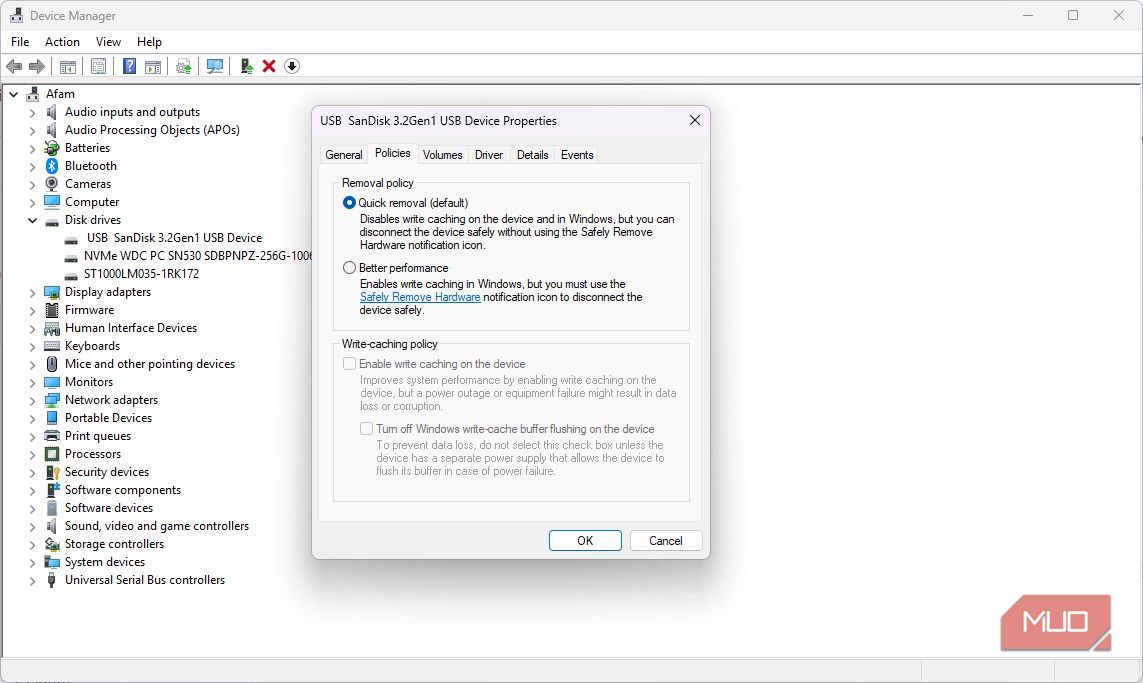This screenshot has width=1143, height=683.
Task: Expand the Audio inputs and outputs node
Action: coord(32,112)
